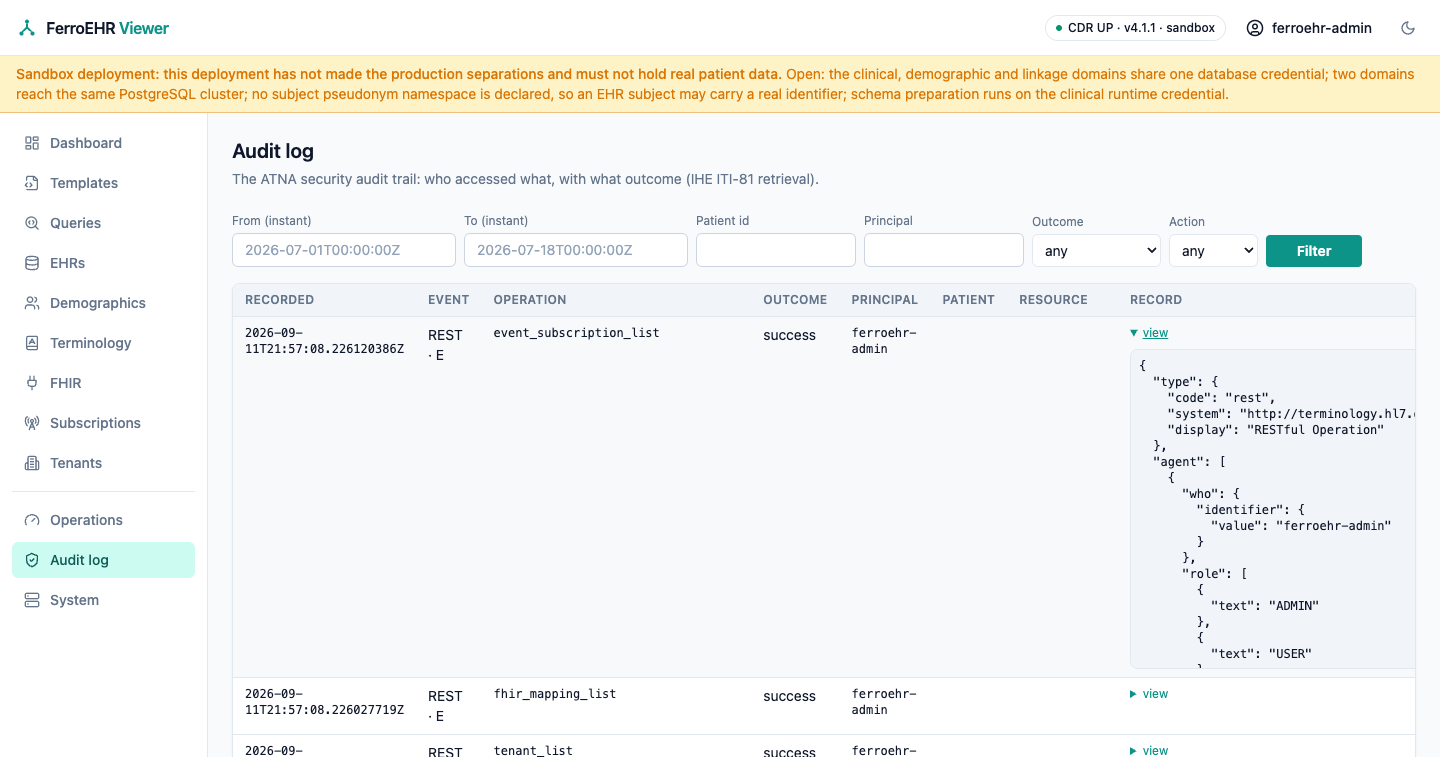Click the Queries search icon in the sidebar
1440x757 pixels.
32,223
